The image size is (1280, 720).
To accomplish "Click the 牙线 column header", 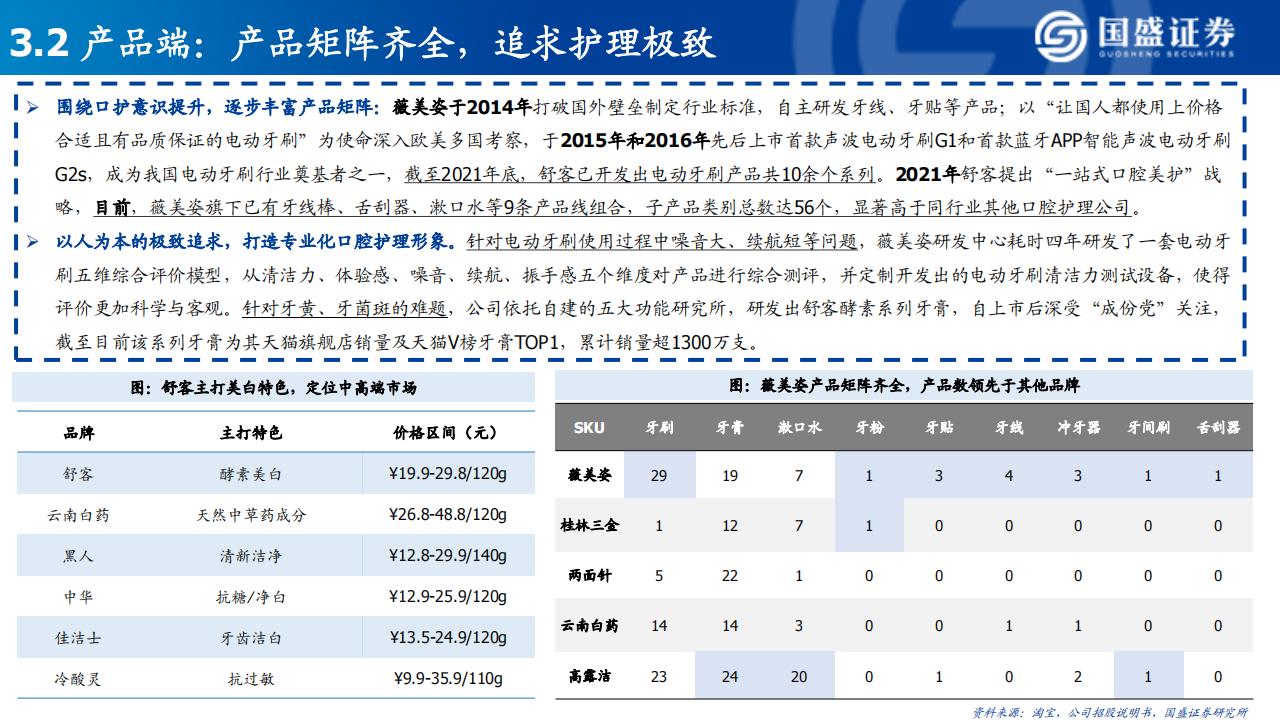I will click(1009, 427).
